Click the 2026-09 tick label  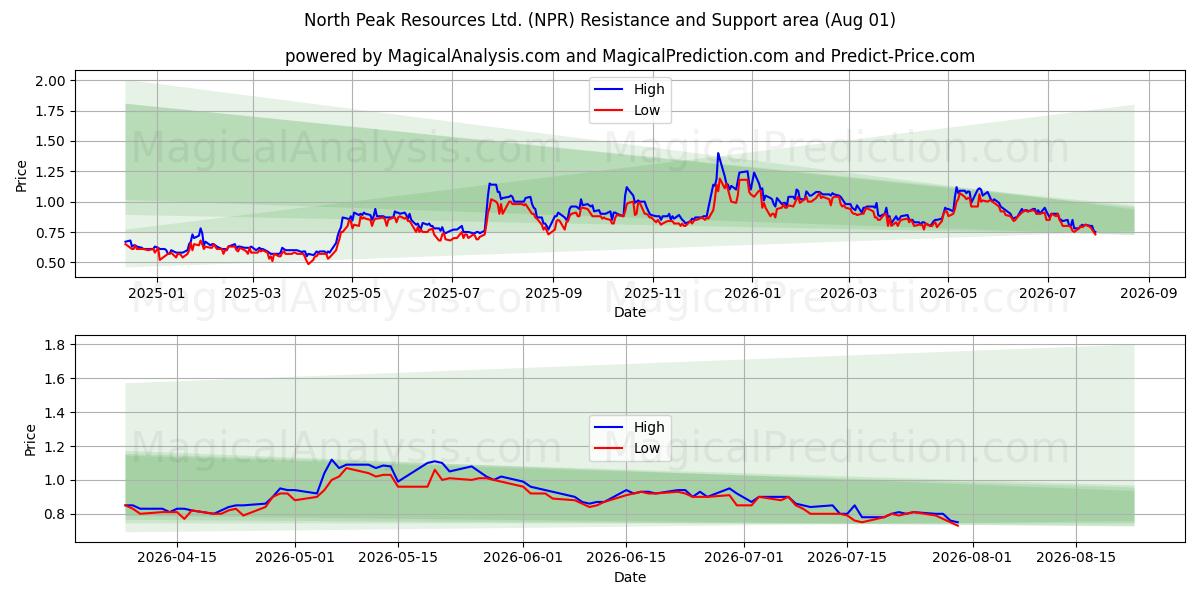coord(1149,293)
